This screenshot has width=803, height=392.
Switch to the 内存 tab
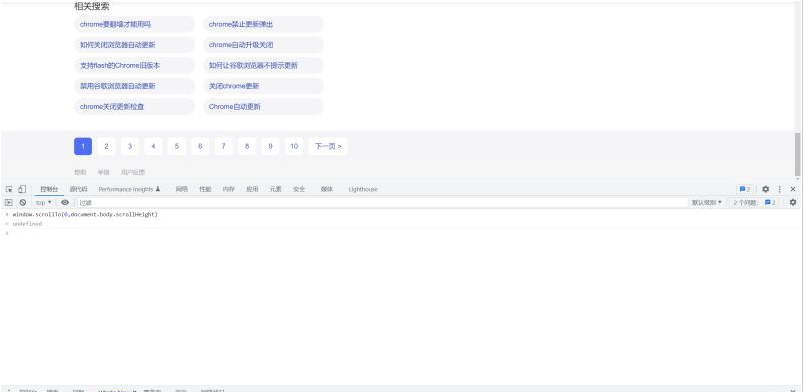[x=228, y=189]
